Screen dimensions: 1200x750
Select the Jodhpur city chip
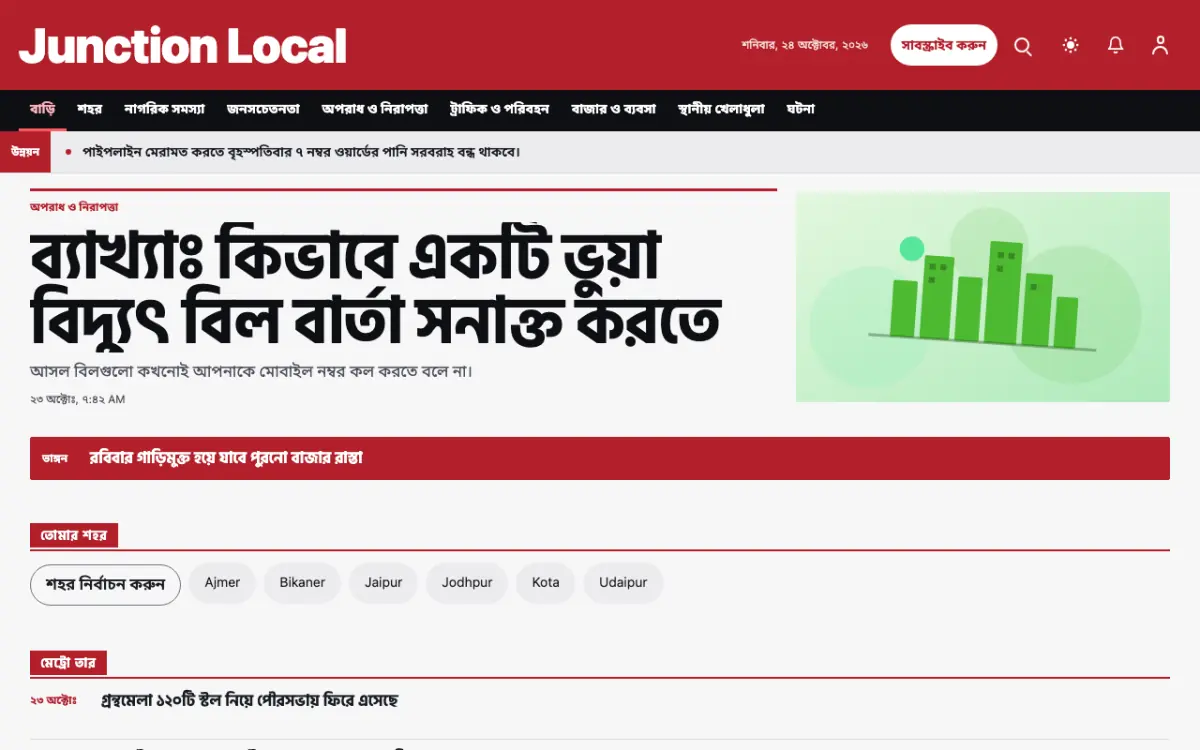(467, 582)
